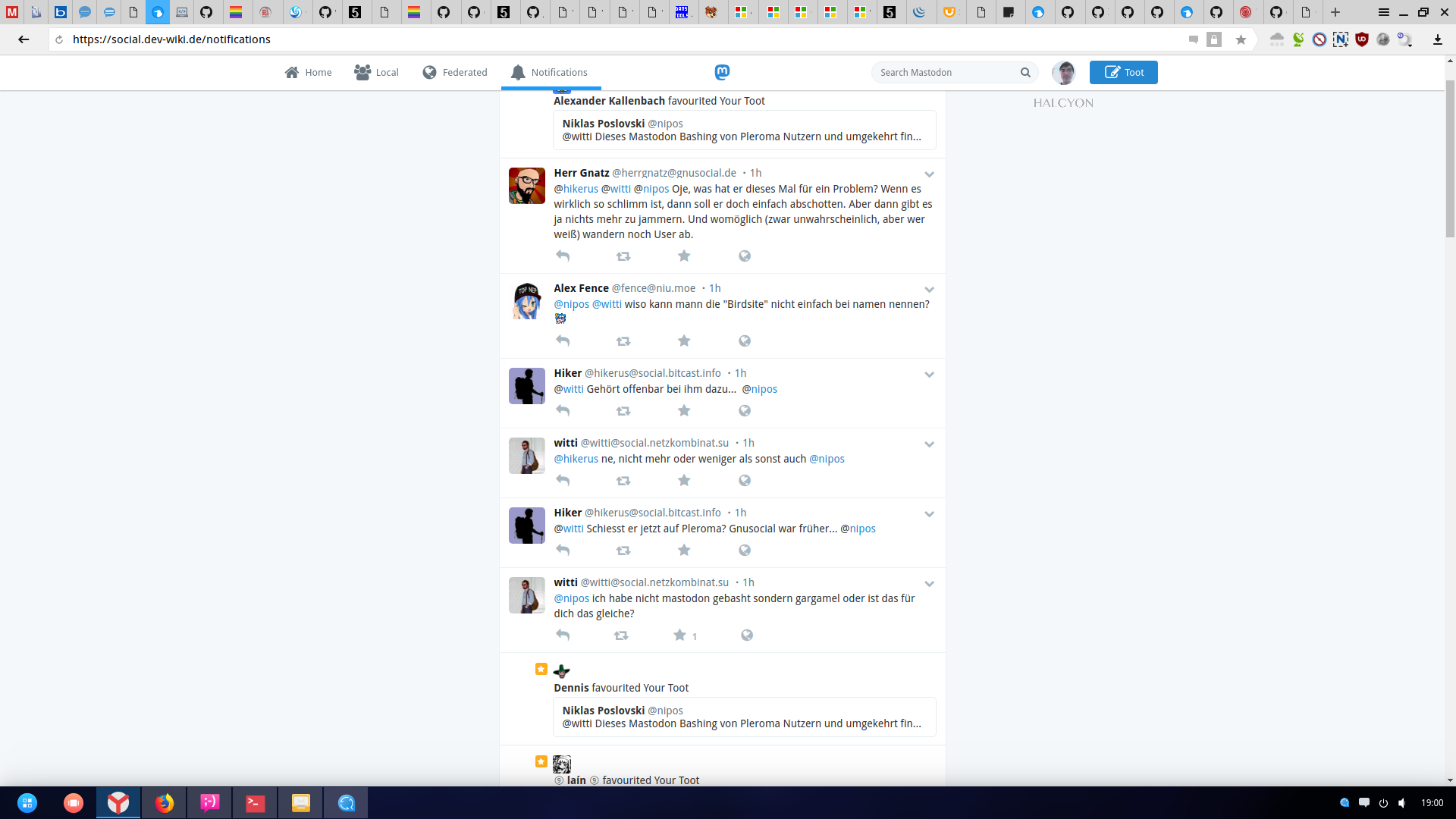
Task: Favourite Herr Gnatz's toot with the star
Action: point(684,256)
